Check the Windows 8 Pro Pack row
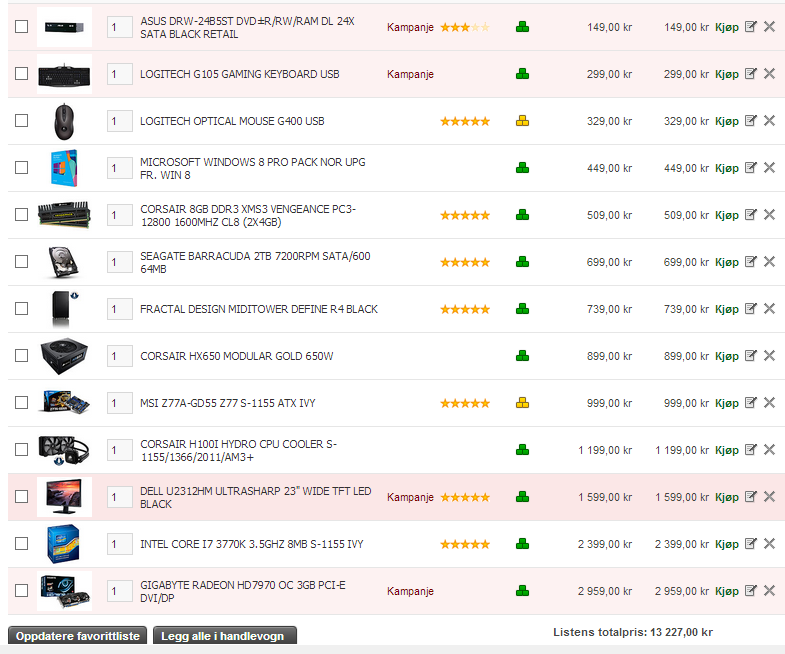Viewport: 785px width, 654px height. click(x=22, y=167)
